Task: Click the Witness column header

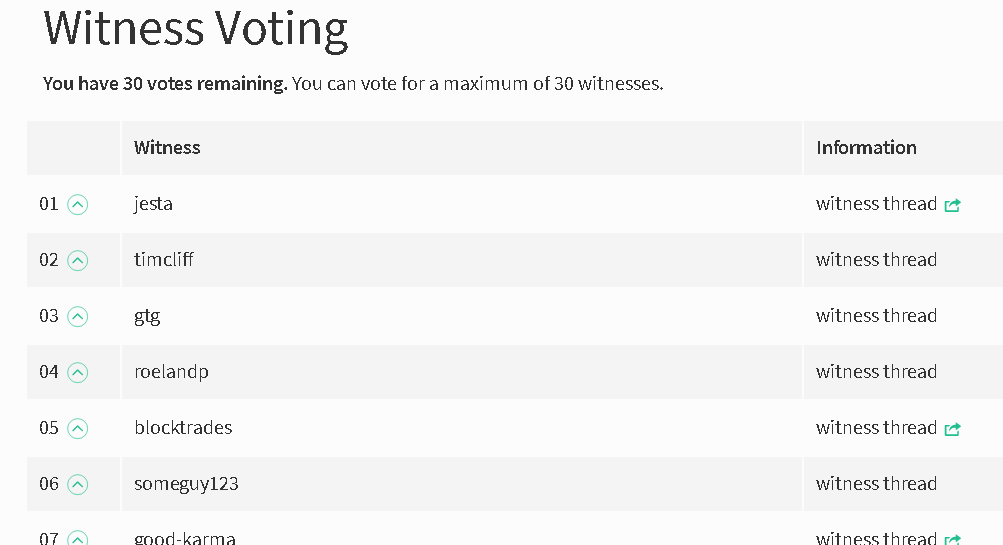Action: (167, 148)
